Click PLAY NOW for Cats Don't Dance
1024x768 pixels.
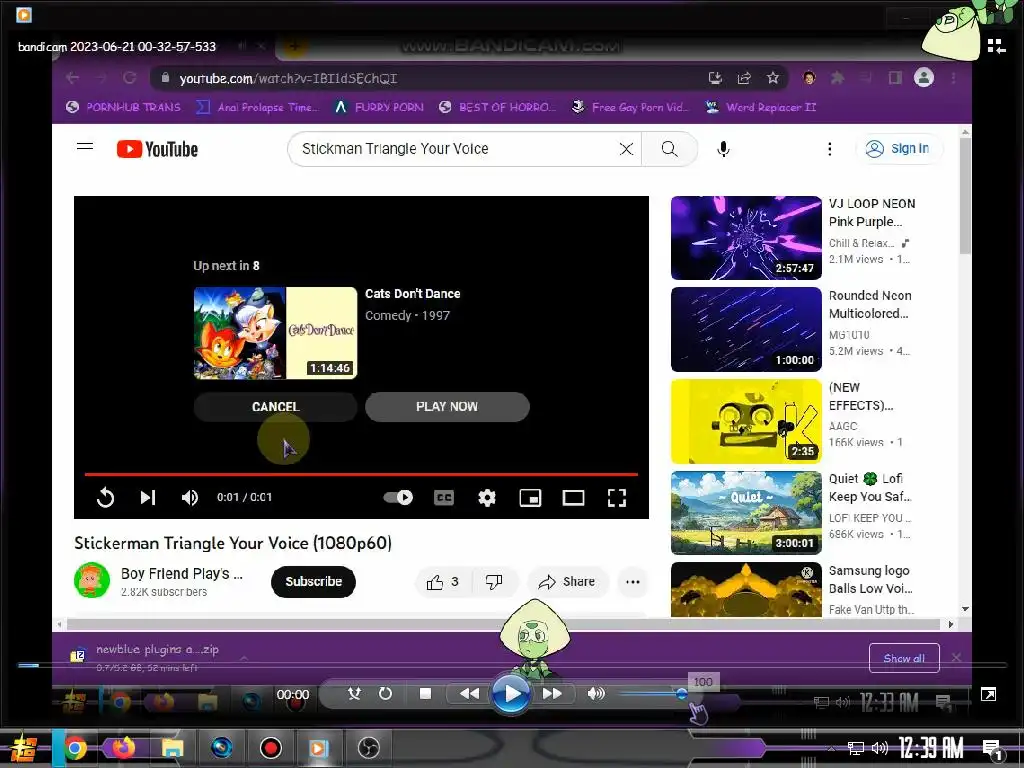tap(447, 406)
